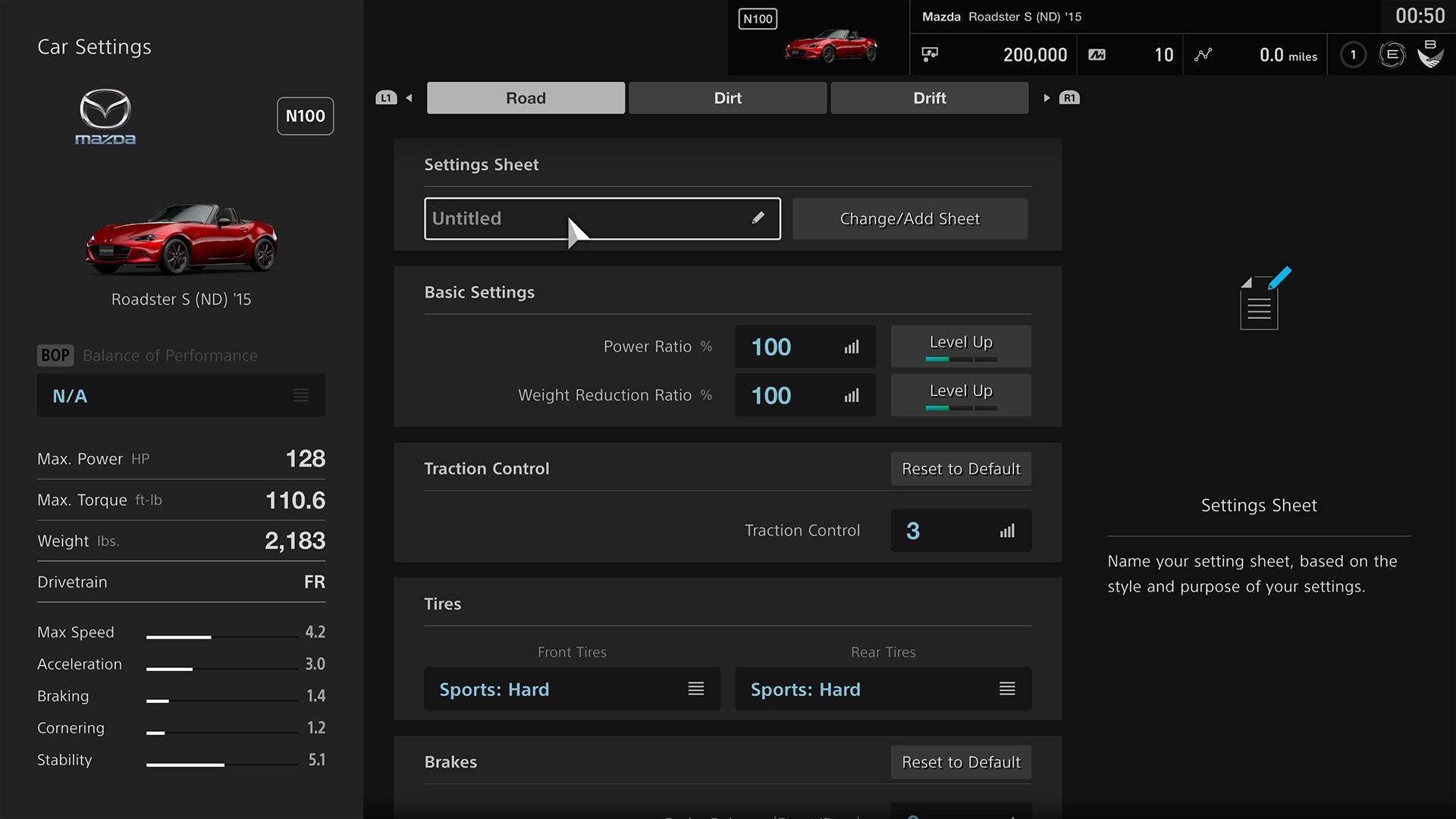Click the driver level icon showing 1
The image size is (1456, 819).
[x=1352, y=55]
